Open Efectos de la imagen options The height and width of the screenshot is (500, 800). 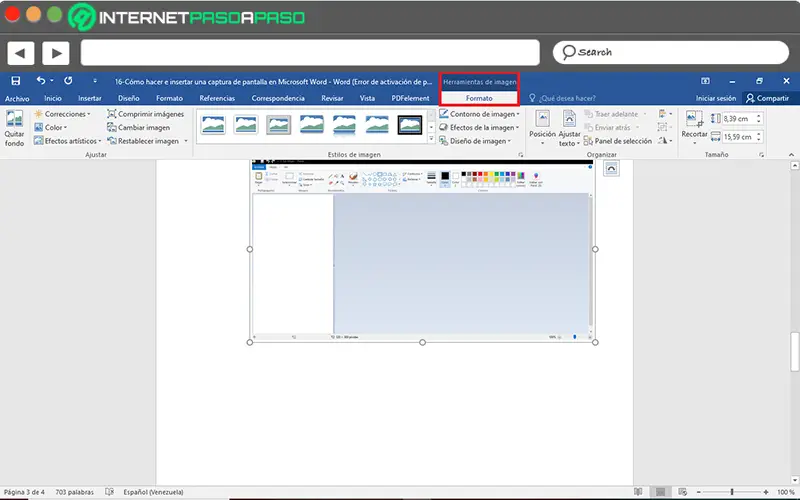(479, 128)
